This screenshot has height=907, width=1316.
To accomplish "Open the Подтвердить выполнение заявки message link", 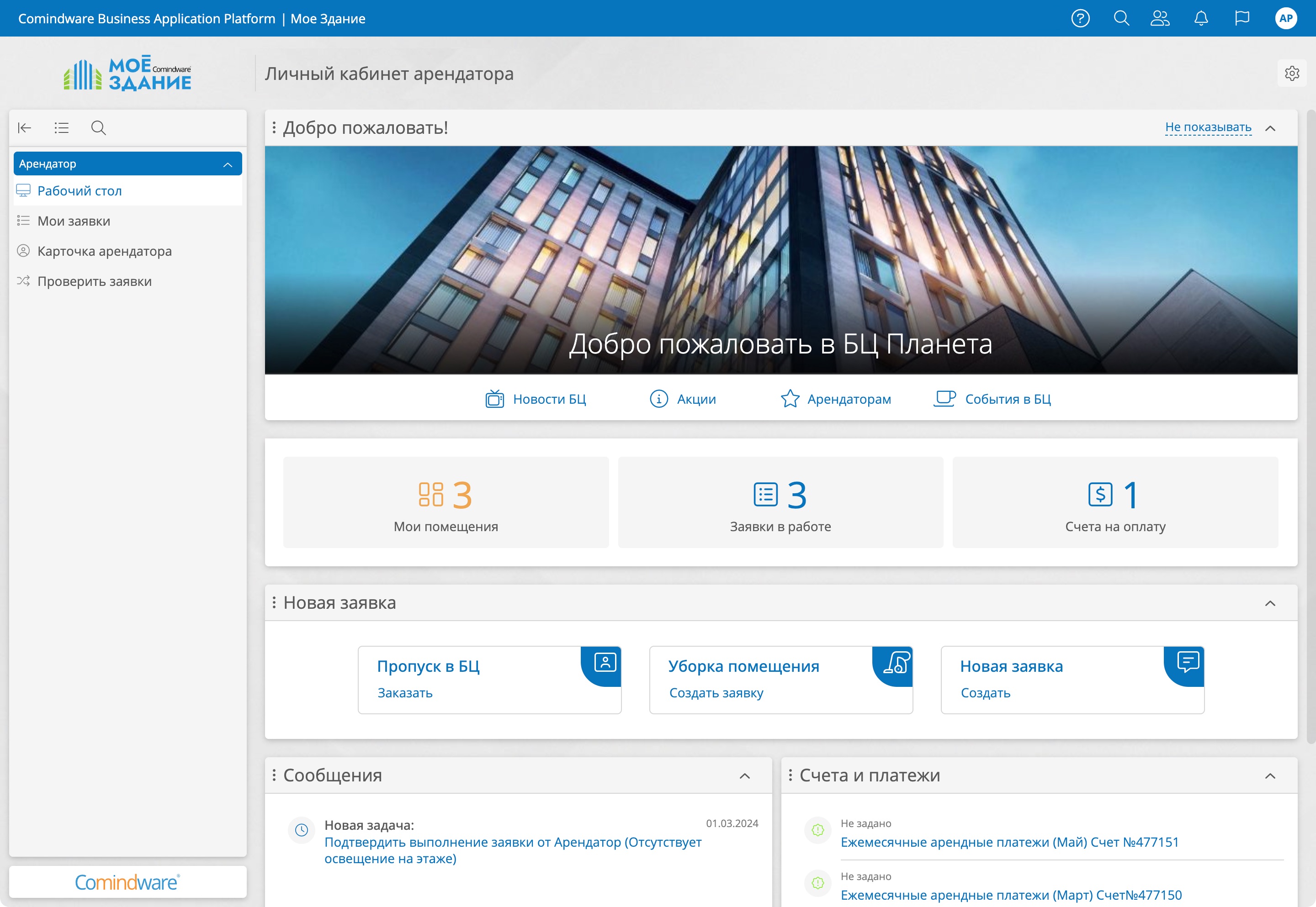I will click(513, 850).
